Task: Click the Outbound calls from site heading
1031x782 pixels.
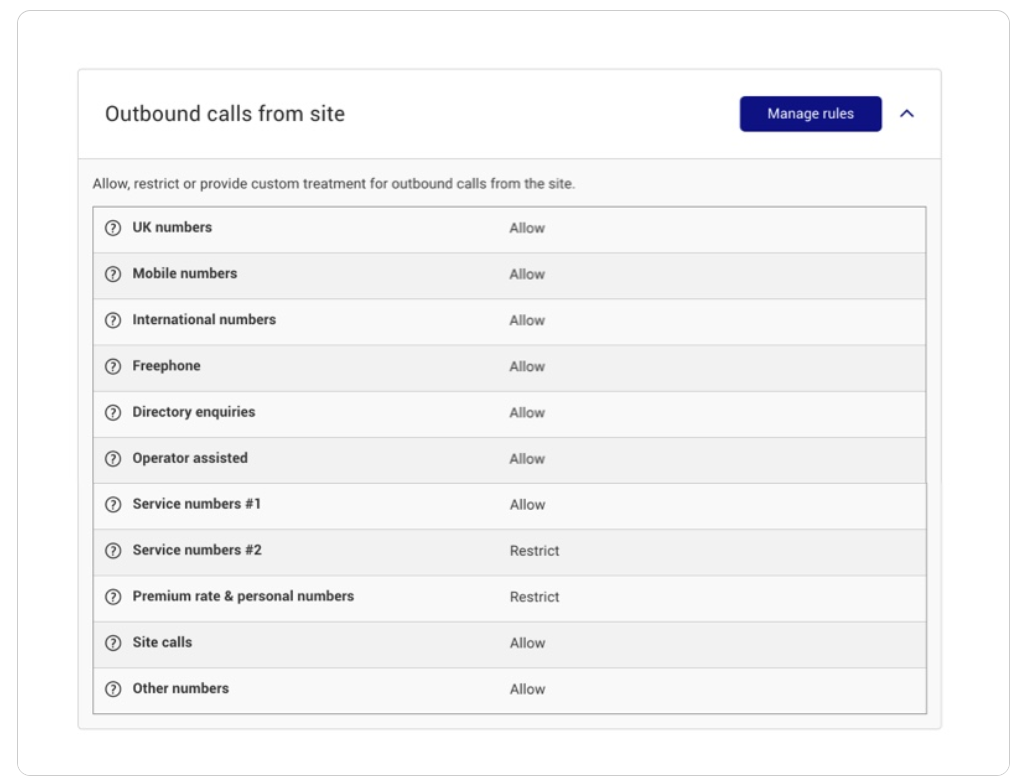Action: 225,114
